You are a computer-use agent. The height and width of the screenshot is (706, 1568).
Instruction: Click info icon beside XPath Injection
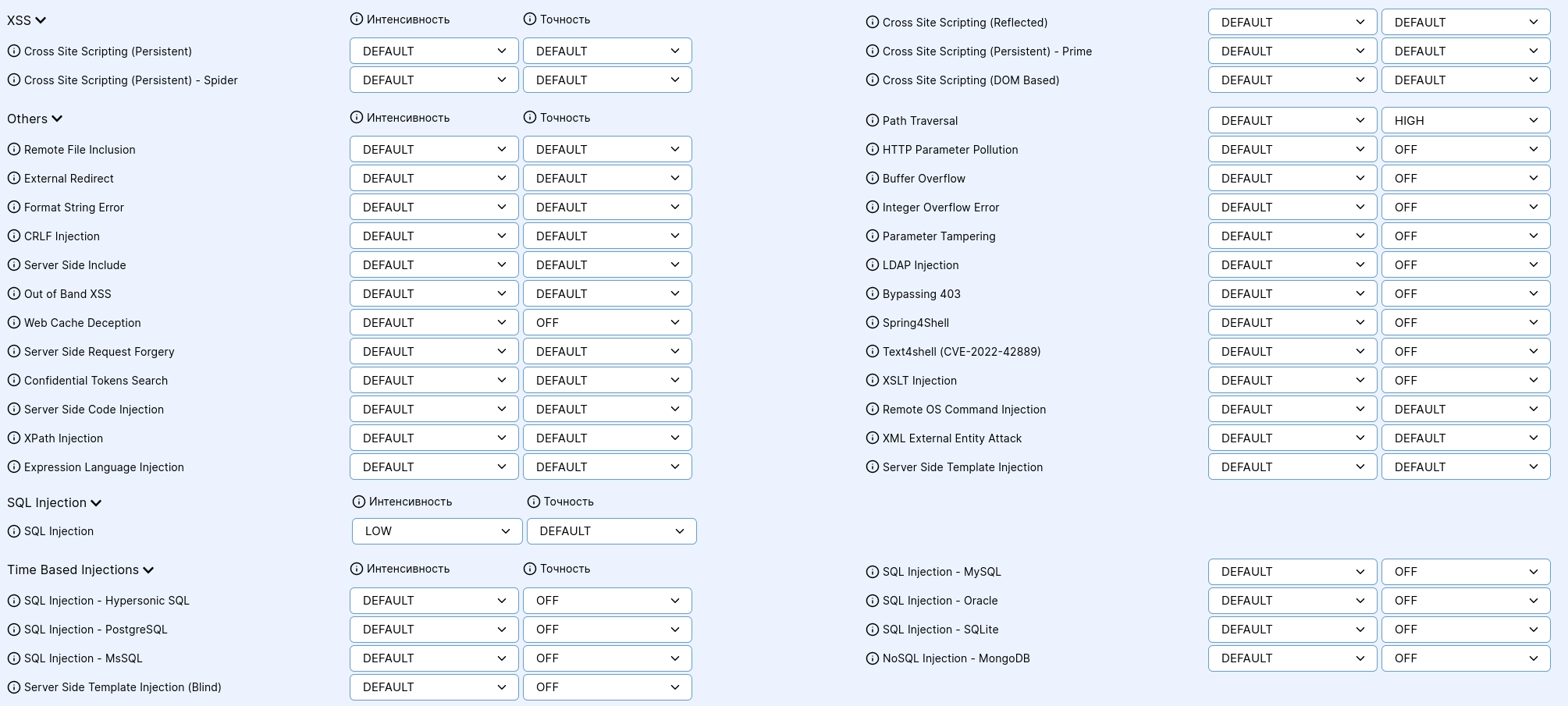tap(14, 438)
